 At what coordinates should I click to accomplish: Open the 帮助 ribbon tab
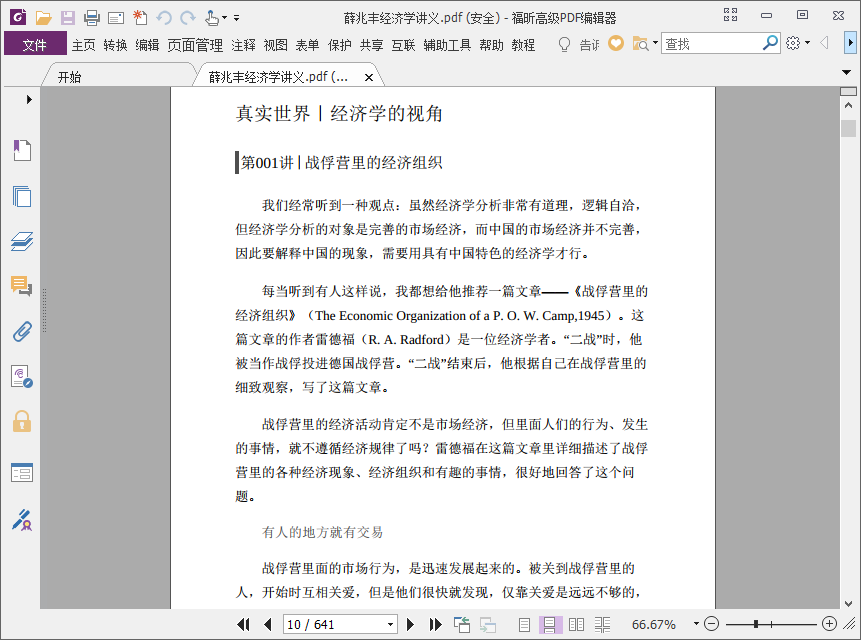coord(491,44)
